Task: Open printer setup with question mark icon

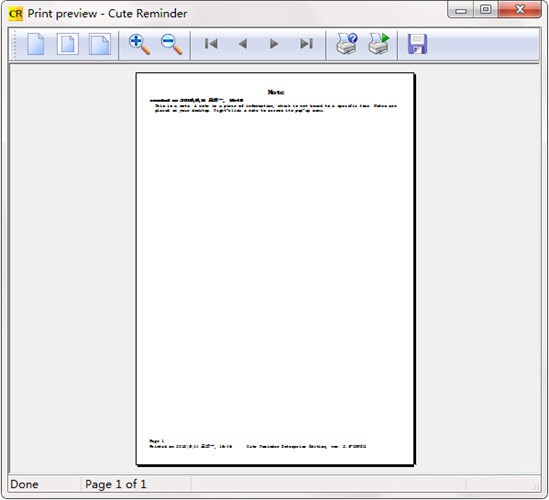Action: (x=347, y=44)
